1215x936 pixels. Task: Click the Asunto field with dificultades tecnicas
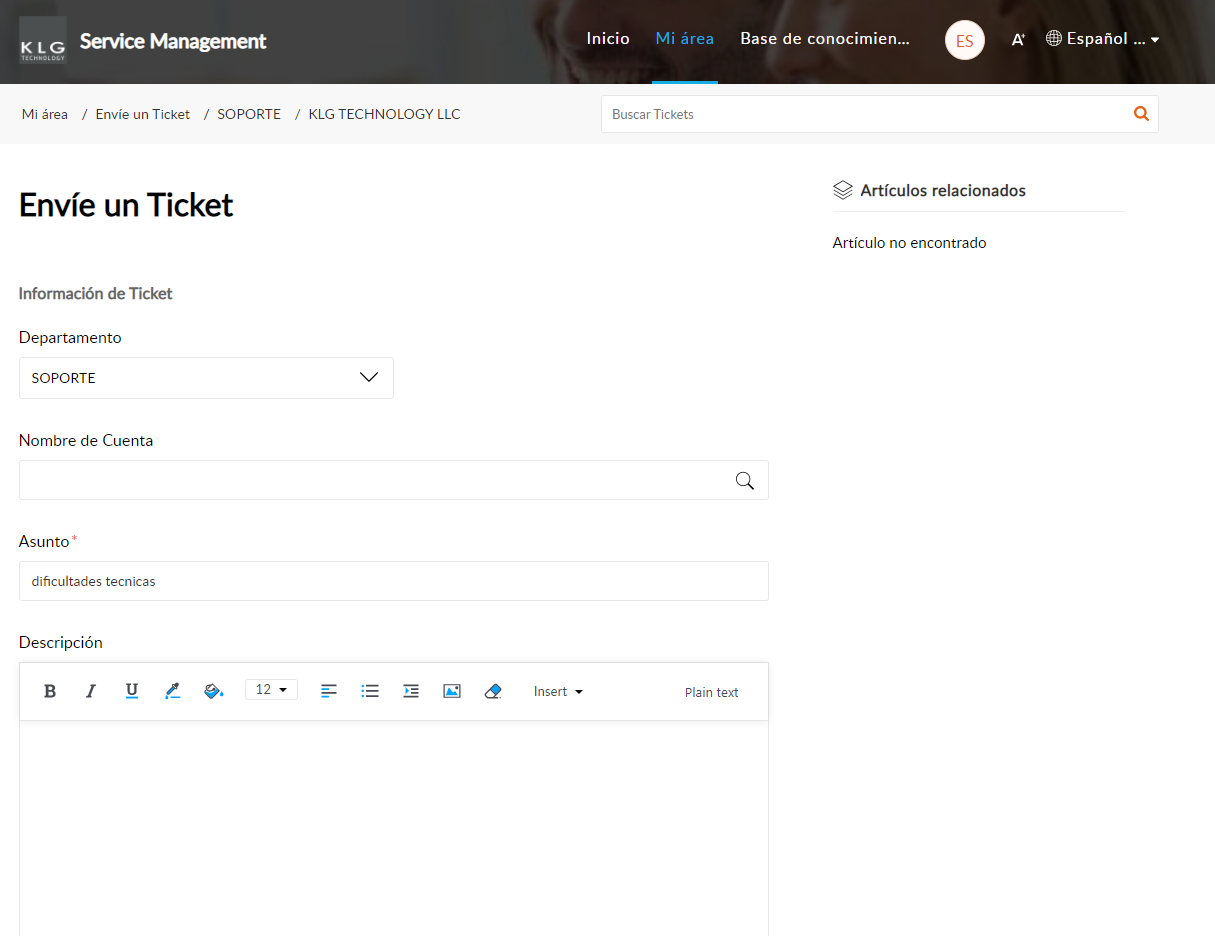coord(394,581)
